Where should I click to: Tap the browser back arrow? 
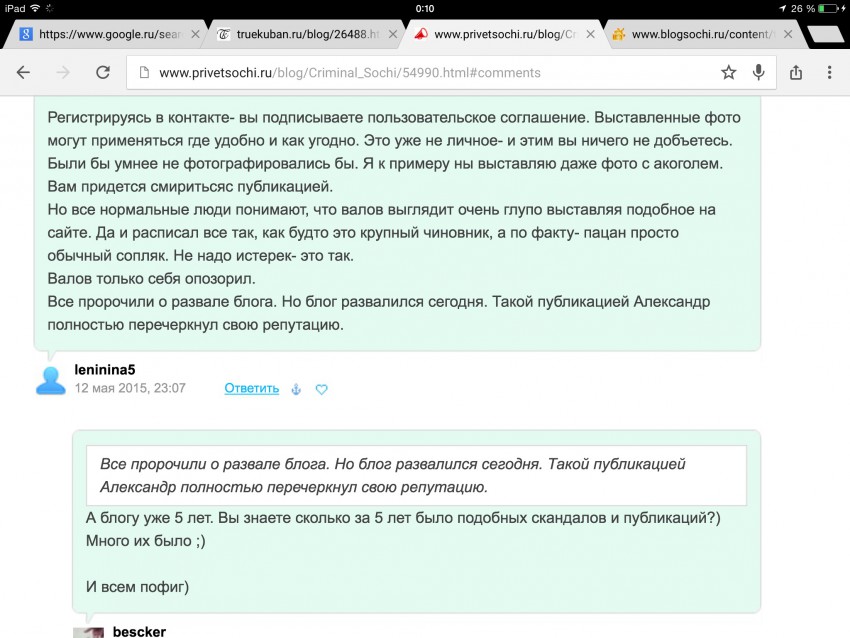(23, 72)
